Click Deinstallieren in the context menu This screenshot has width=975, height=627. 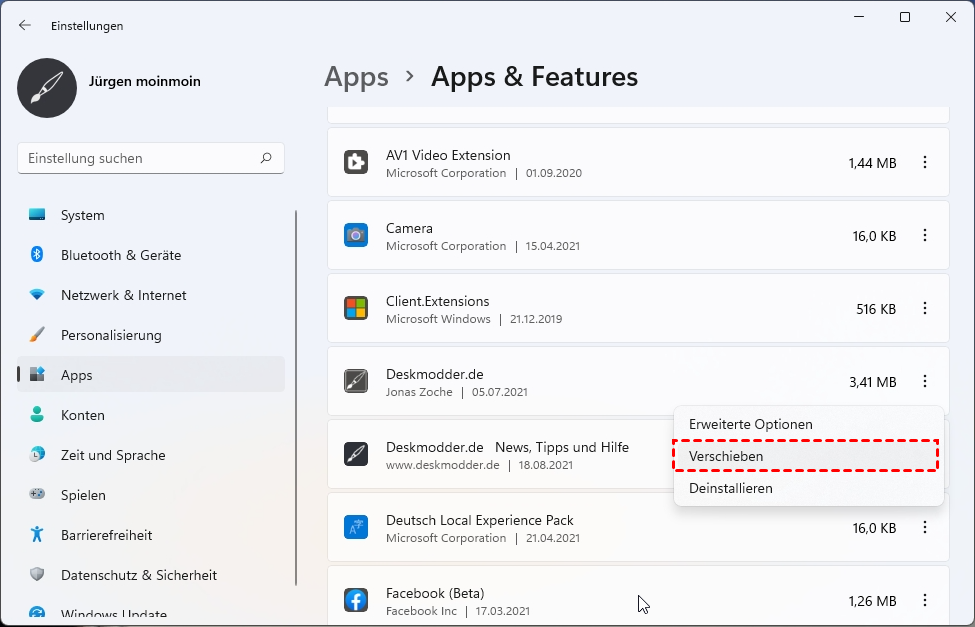pos(730,488)
